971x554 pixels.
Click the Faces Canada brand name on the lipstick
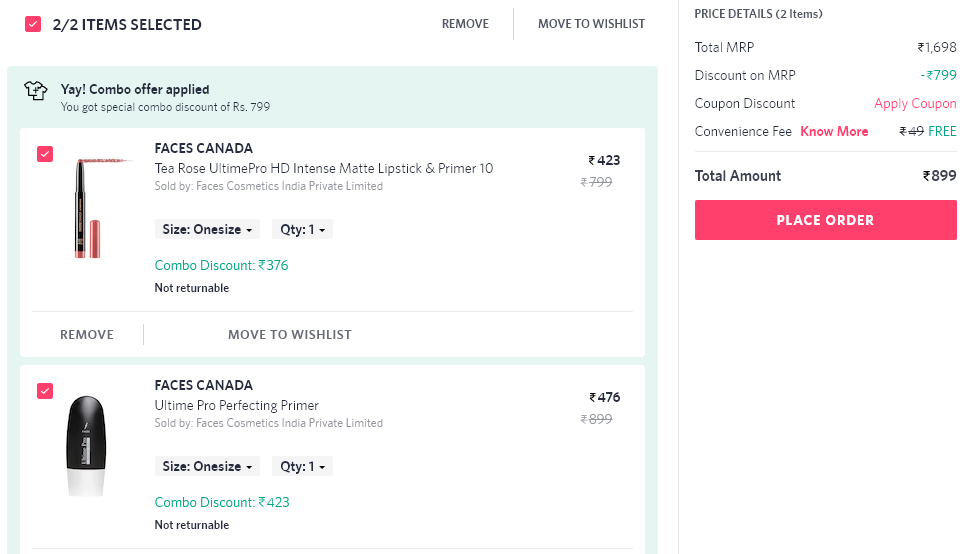tap(204, 149)
